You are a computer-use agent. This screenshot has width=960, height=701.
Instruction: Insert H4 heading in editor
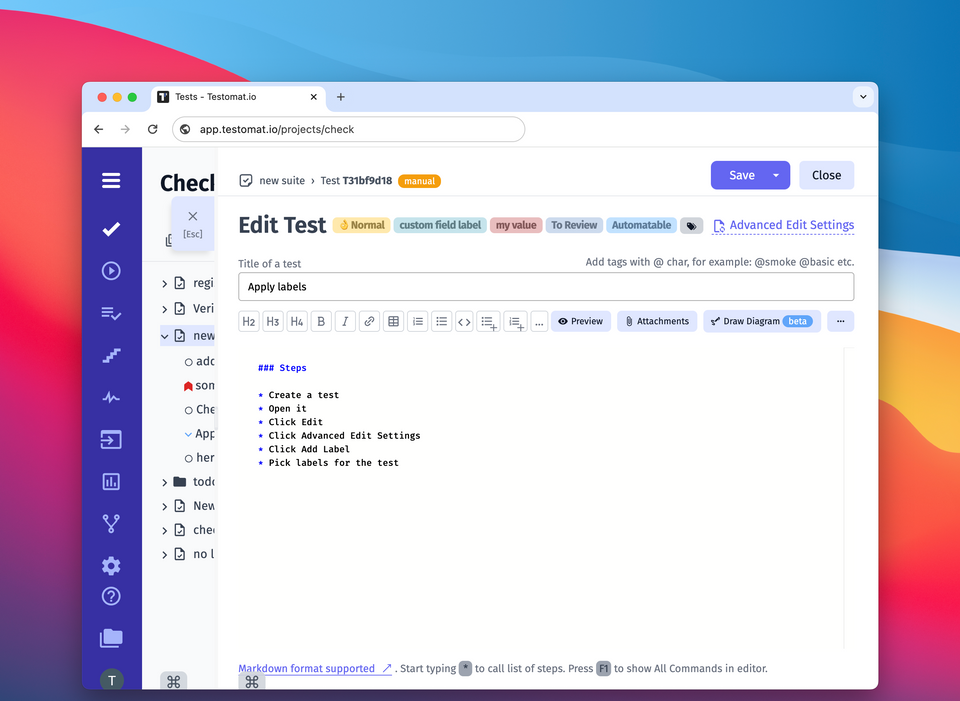(x=297, y=321)
